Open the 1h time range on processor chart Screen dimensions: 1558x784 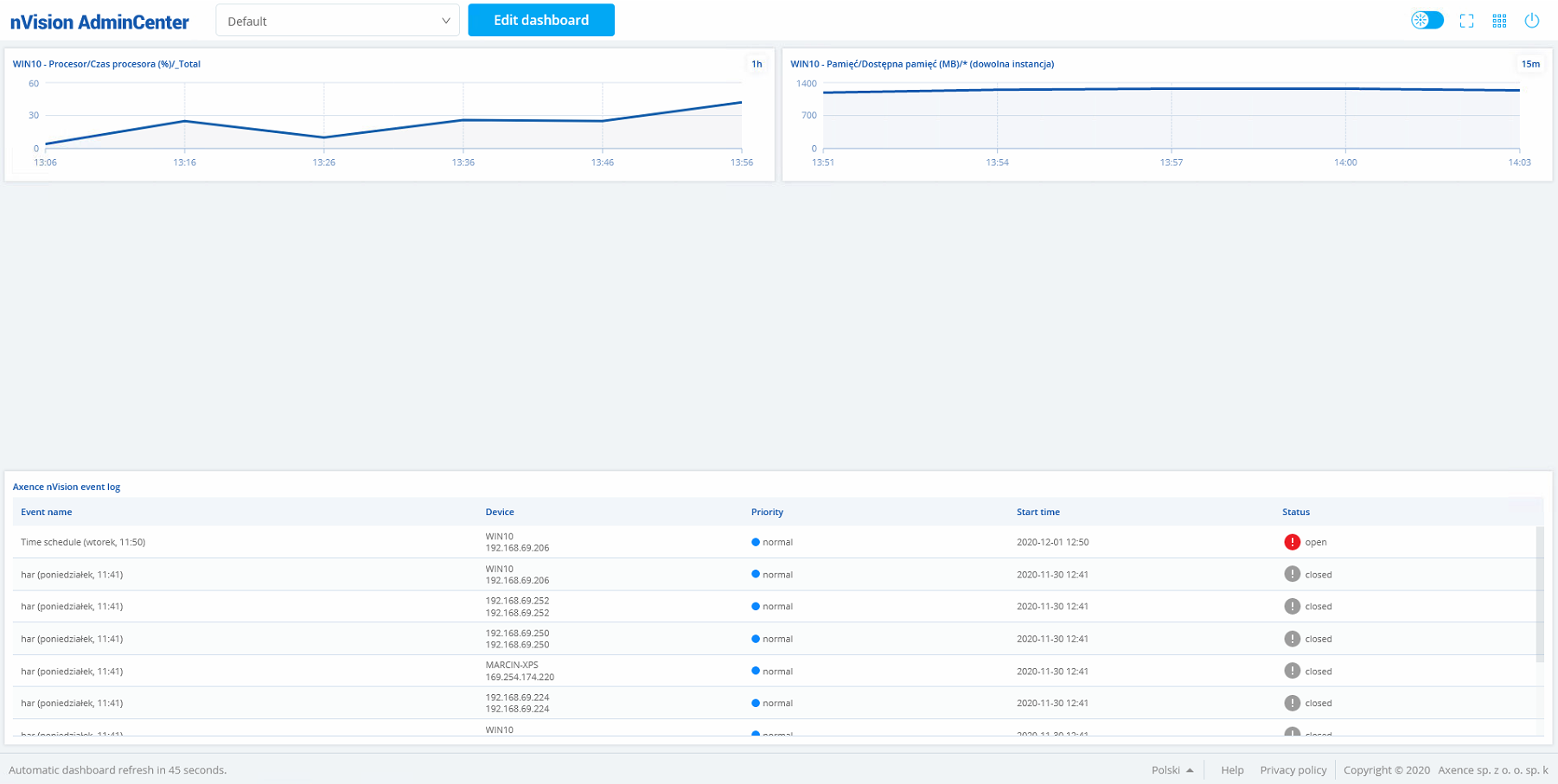point(757,64)
